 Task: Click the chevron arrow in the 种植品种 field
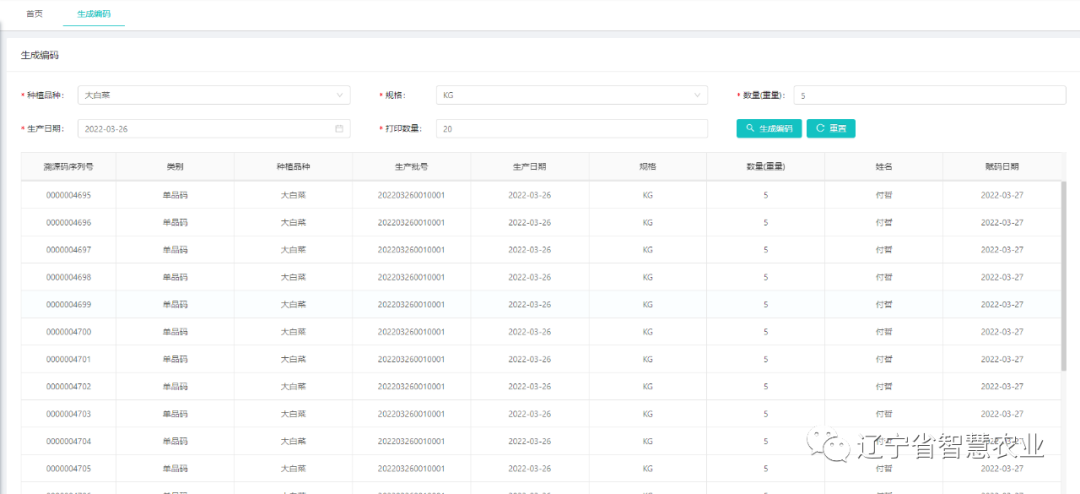340,95
